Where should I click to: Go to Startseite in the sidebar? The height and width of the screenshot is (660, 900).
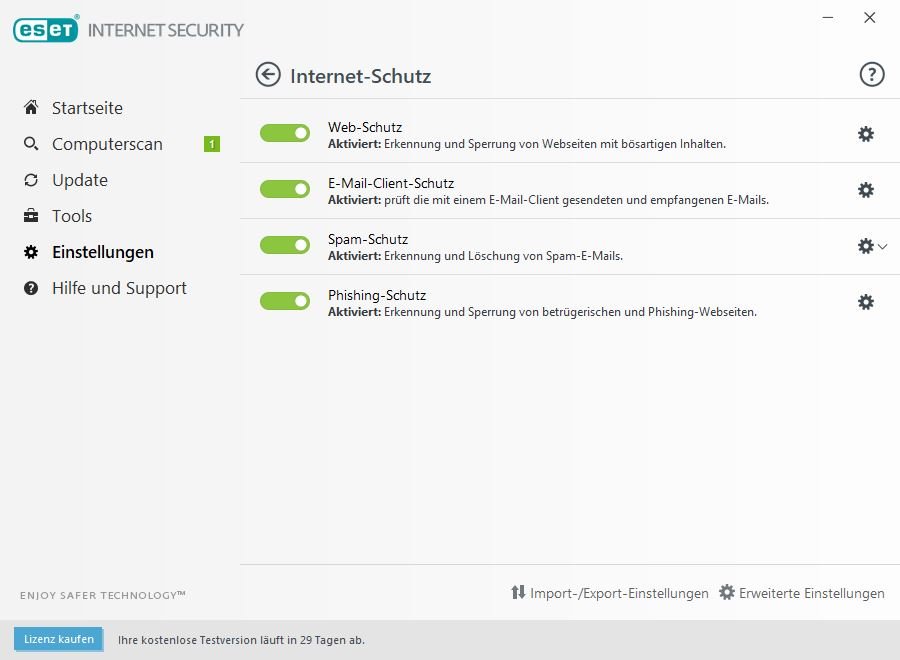pyautogui.click(x=87, y=108)
